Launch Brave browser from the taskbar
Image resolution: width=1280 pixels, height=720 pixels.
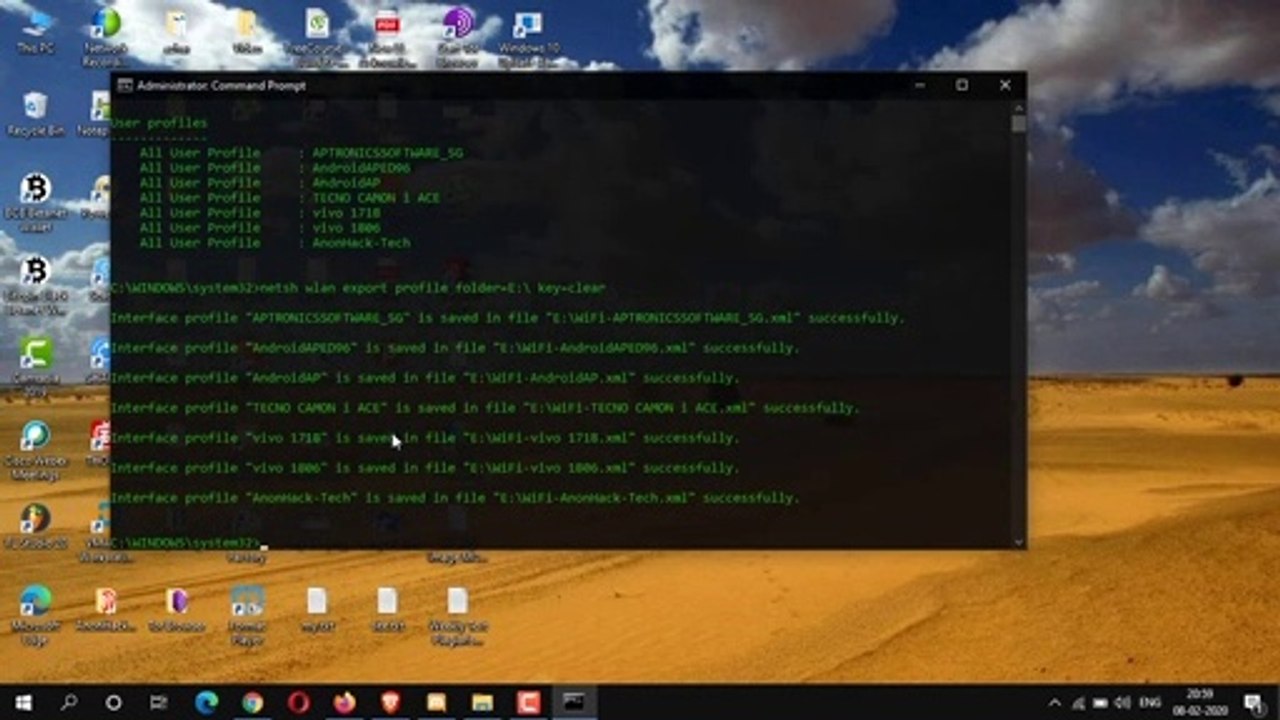click(390, 703)
